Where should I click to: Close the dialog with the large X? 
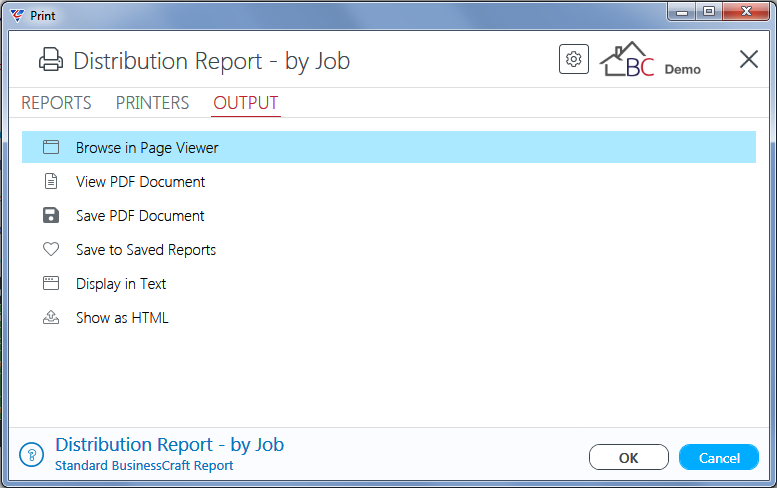(x=748, y=59)
